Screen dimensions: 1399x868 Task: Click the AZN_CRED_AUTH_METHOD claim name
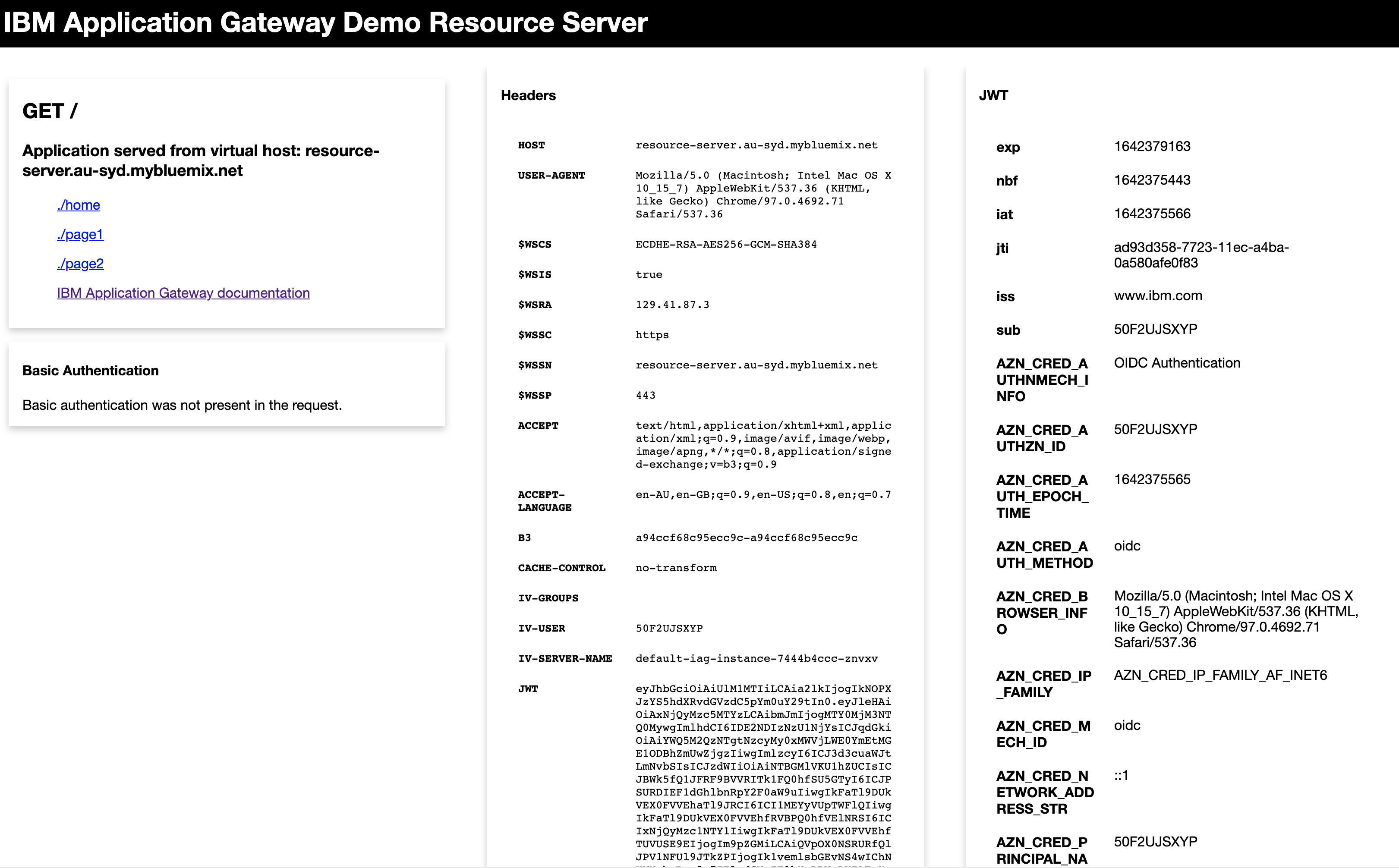pos(1044,554)
